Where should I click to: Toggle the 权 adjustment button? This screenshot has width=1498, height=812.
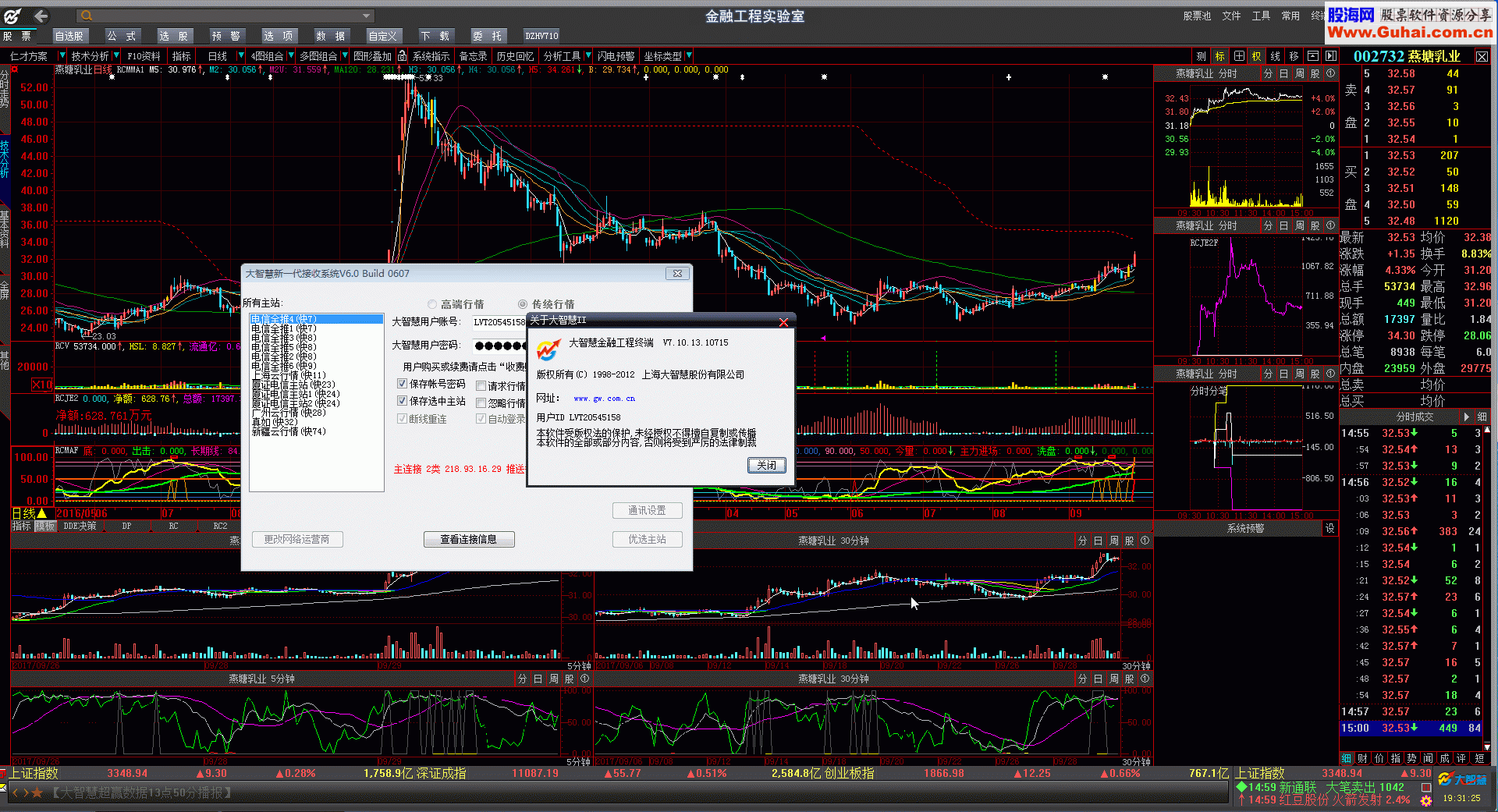[1257, 56]
